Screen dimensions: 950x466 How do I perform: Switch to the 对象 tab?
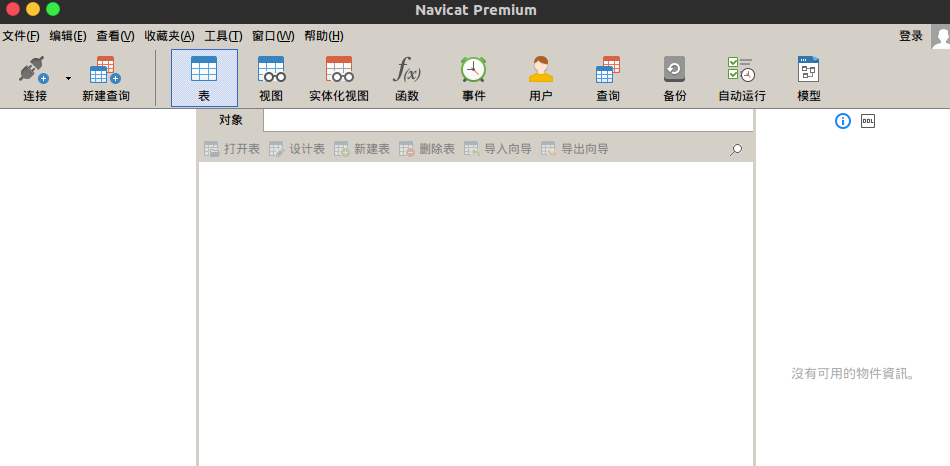pyautogui.click(x=231, y=120)
